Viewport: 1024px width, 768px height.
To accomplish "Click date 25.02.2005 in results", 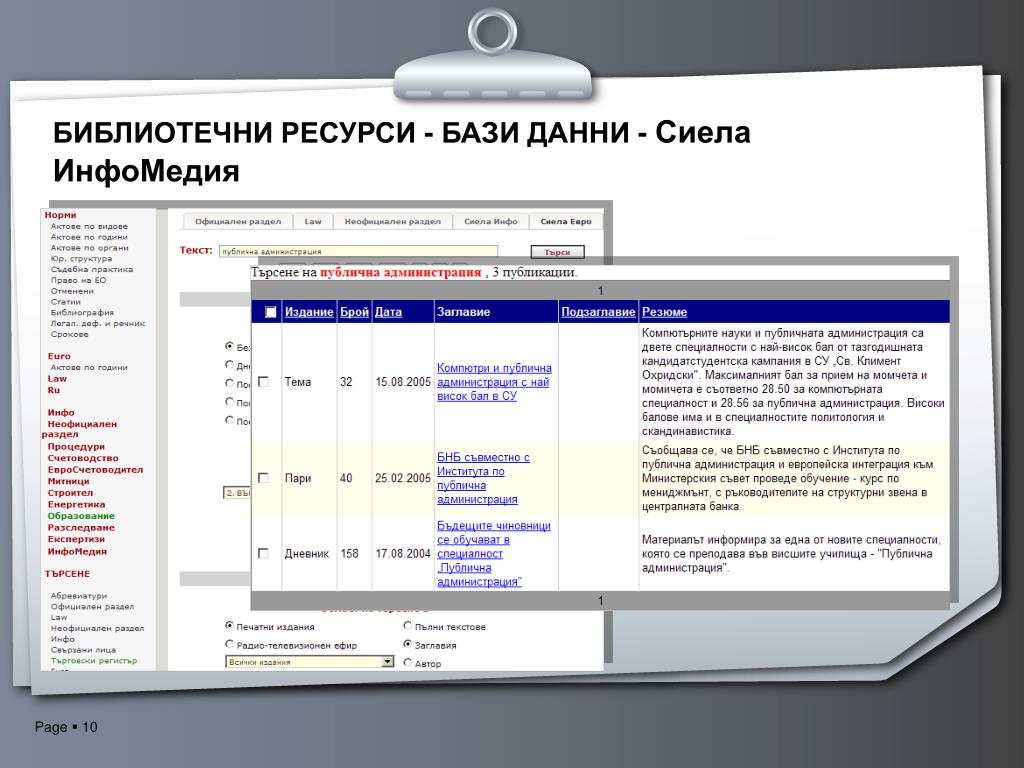I will 403,478.
